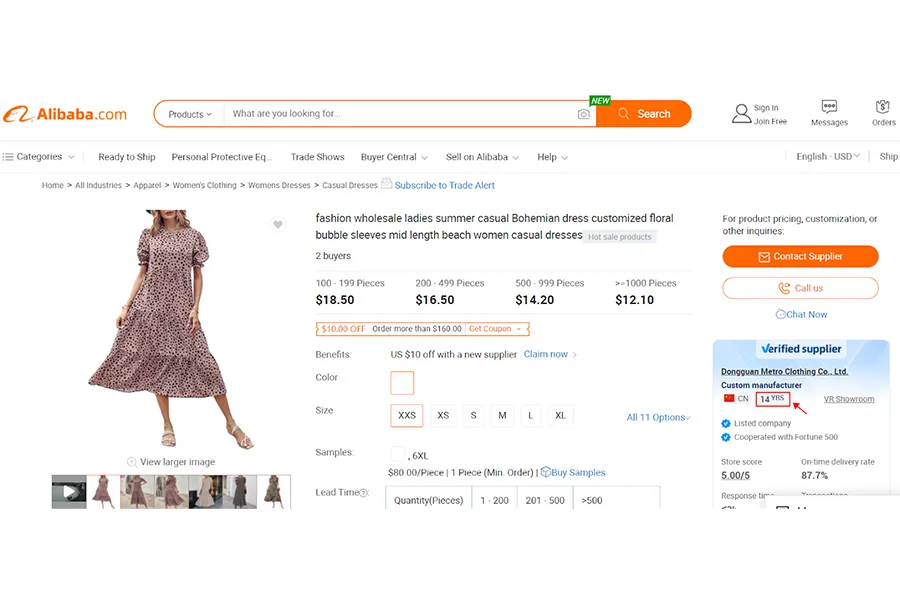The height and width of the screenshot is (600, 900).
Task: Choose size M option
Action: [x=502, y=416]
